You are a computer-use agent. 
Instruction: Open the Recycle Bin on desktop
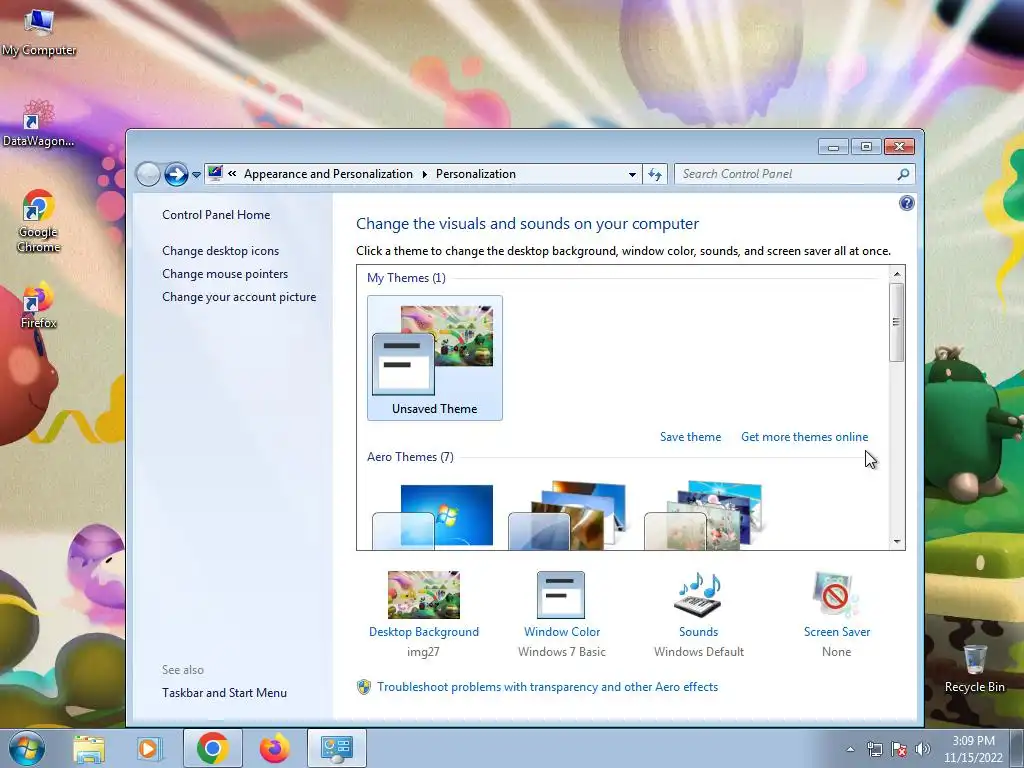coord(974,668)
